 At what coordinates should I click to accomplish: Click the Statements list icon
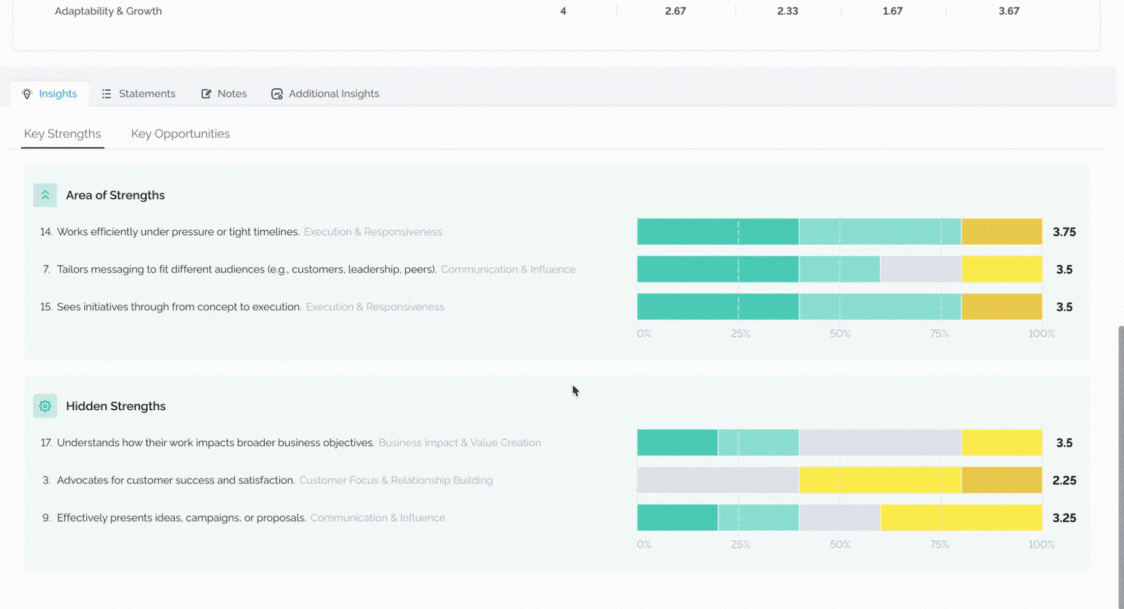point(106,94)
